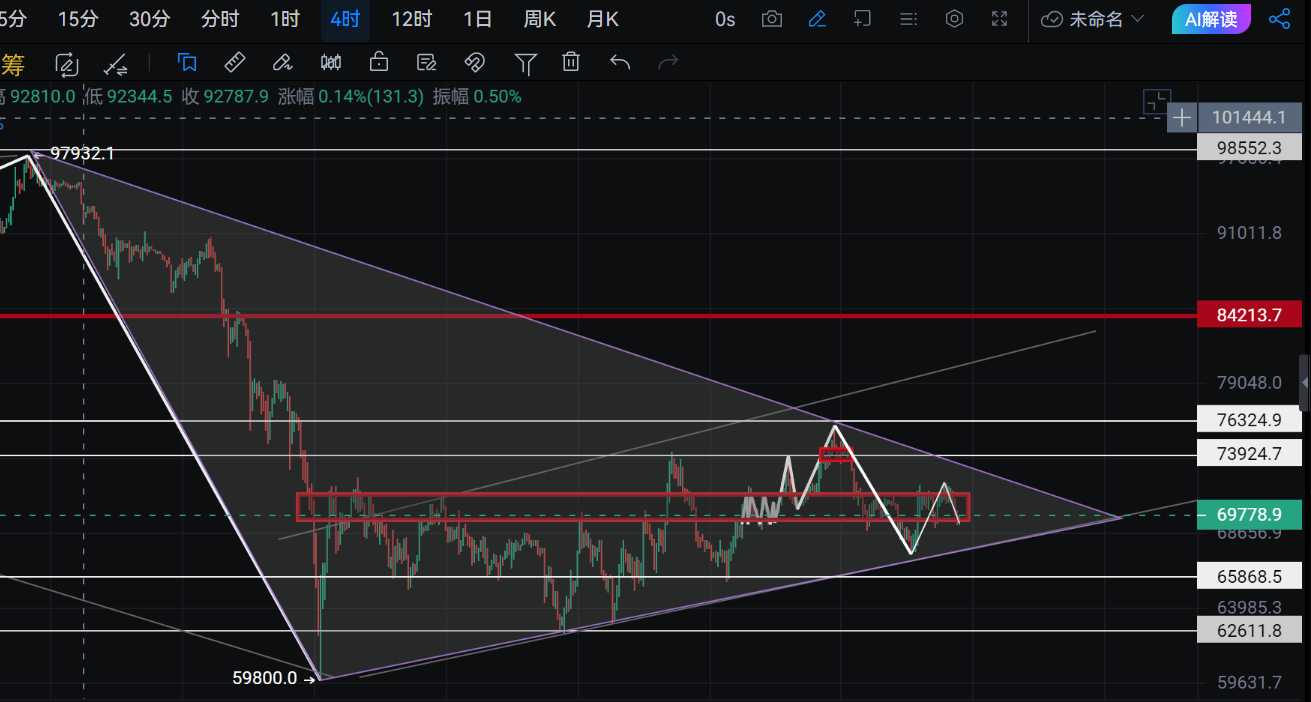Image resolution: width=1311 pixels, height=702 pixels.
Task: Click the plus button beside 101444.1
Action: point(1182,118)
